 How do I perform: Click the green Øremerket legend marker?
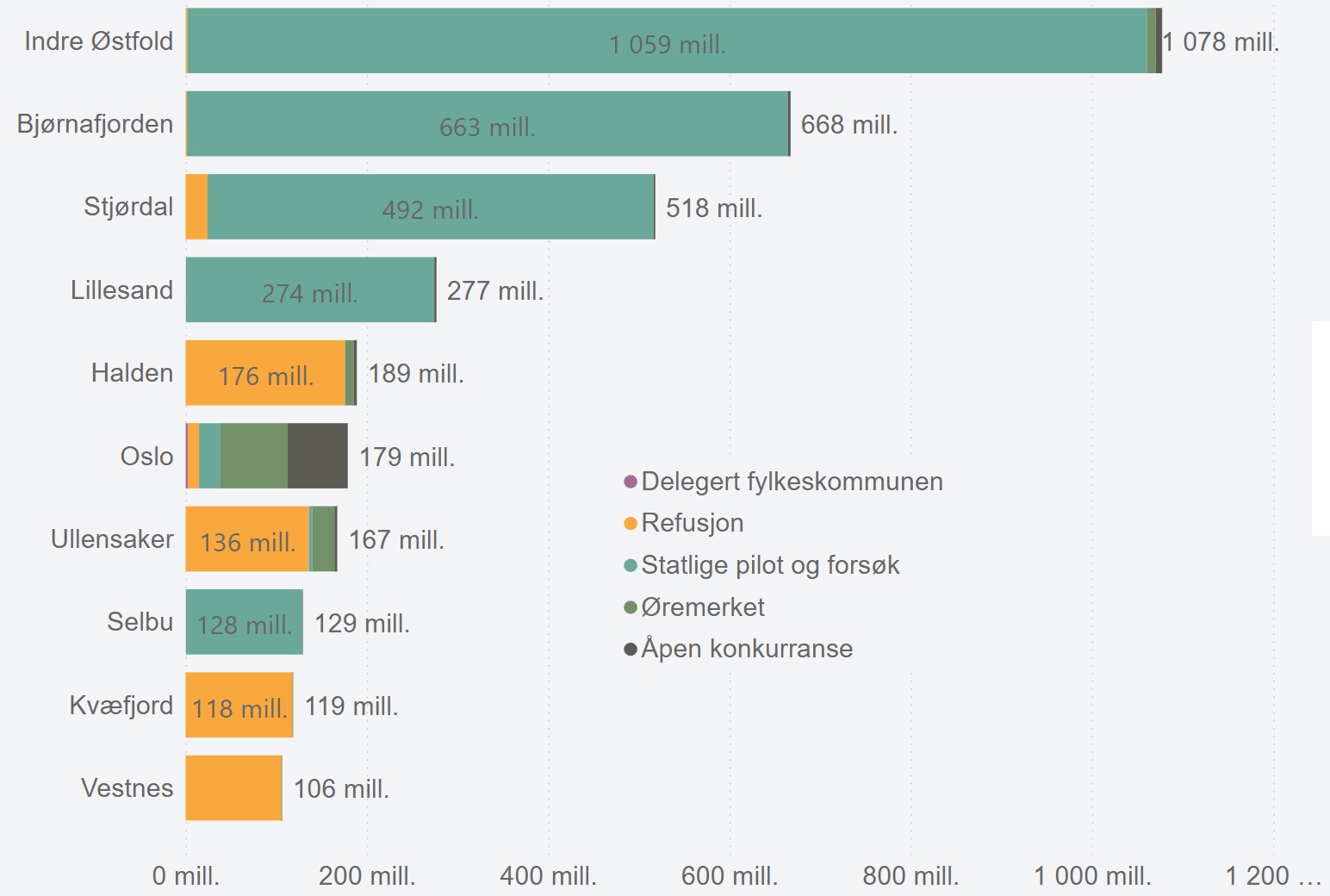[x=631, y=607]
